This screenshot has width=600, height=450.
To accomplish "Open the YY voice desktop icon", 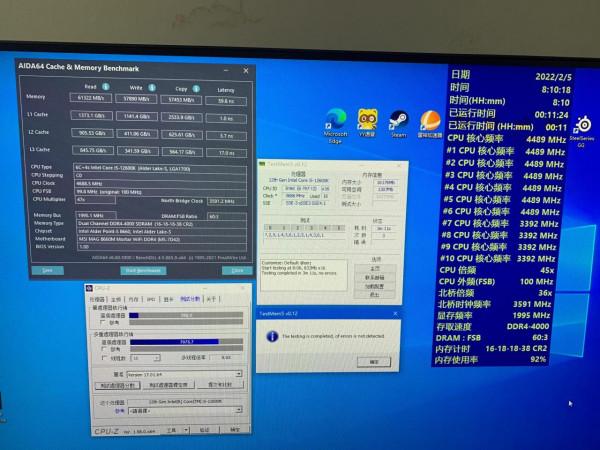I will [x=367, y=122].
